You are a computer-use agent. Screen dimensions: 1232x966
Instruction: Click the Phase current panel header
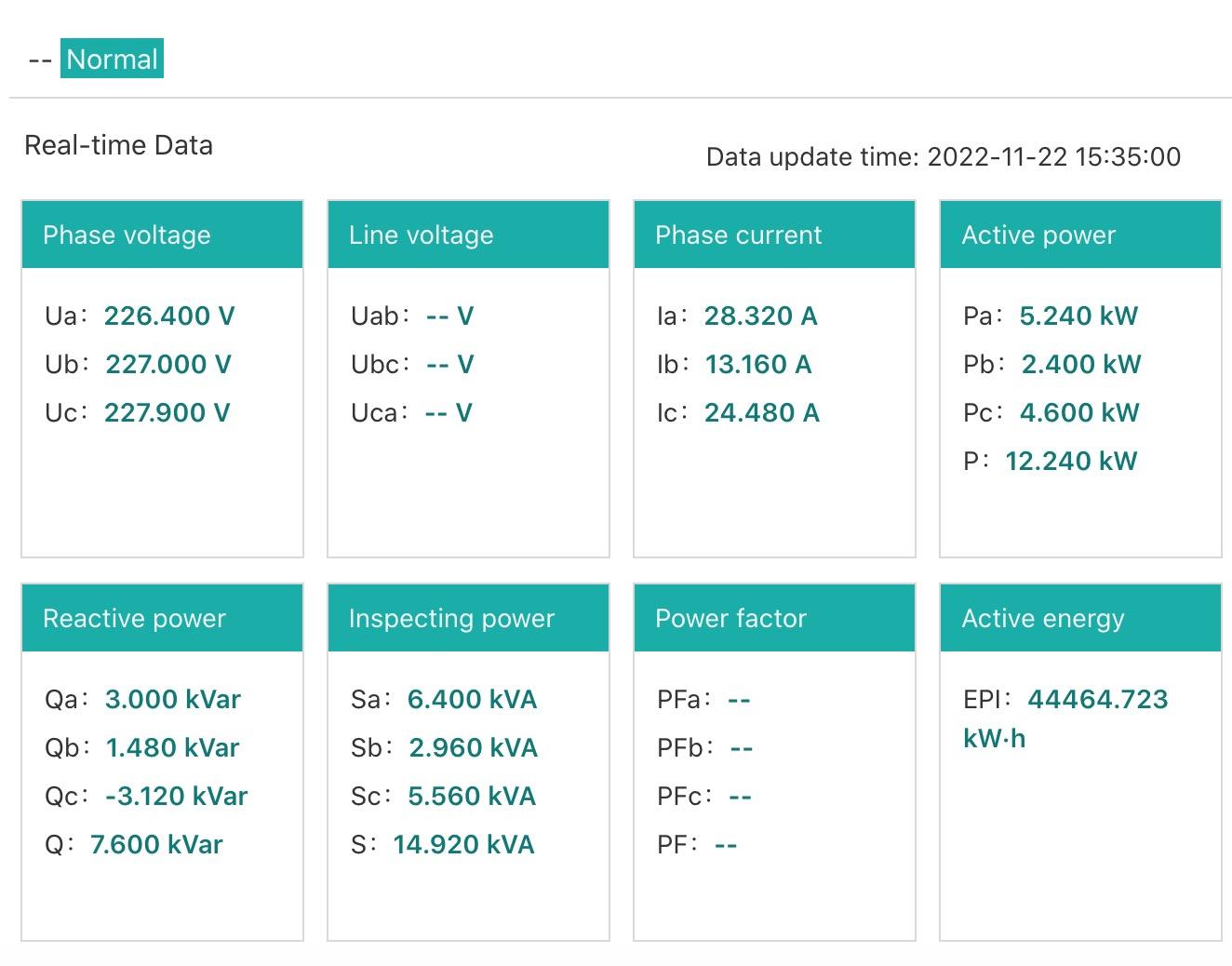point(774,235)
